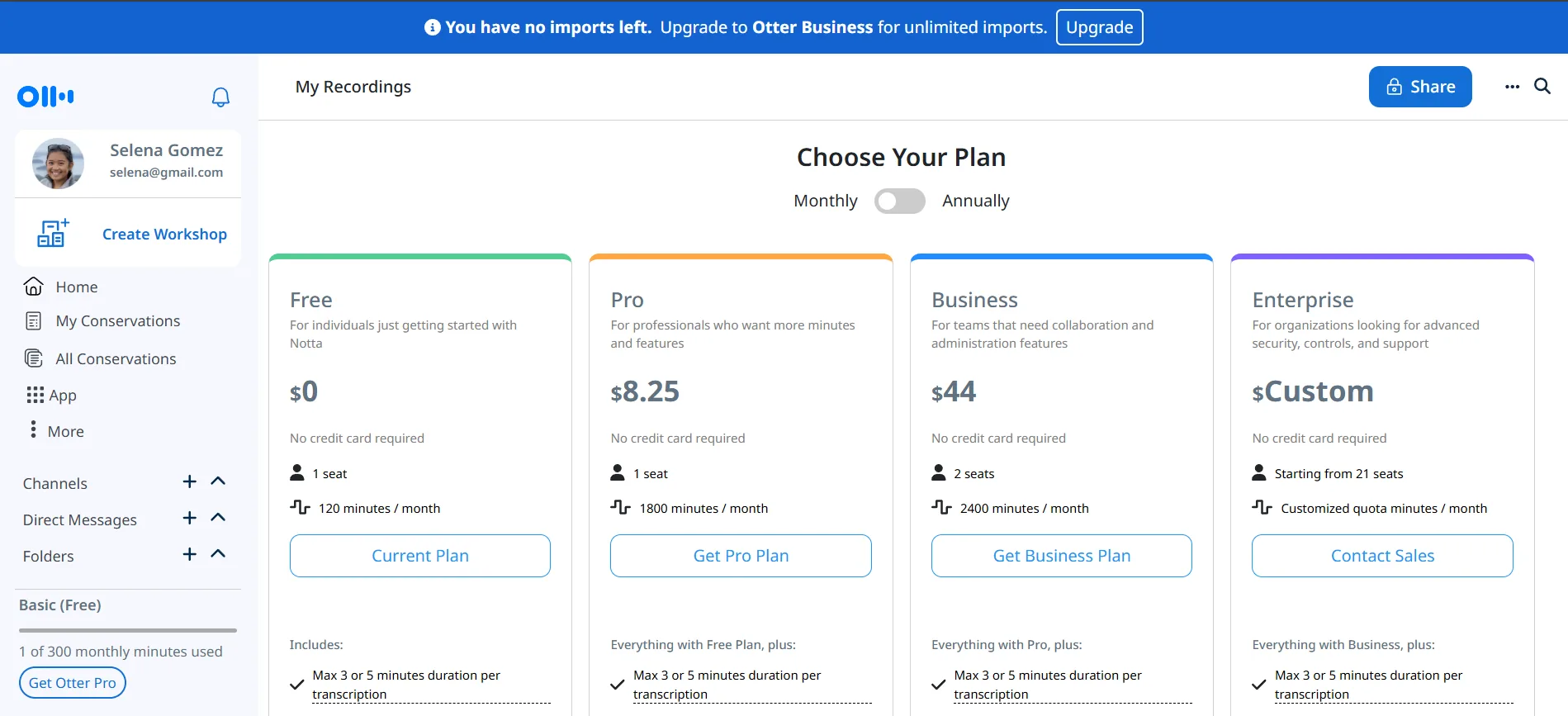The height and width of the screenshot is (716, 1568).
Task: Click the monthly minutes usage bar
Action: click(128, 631)
